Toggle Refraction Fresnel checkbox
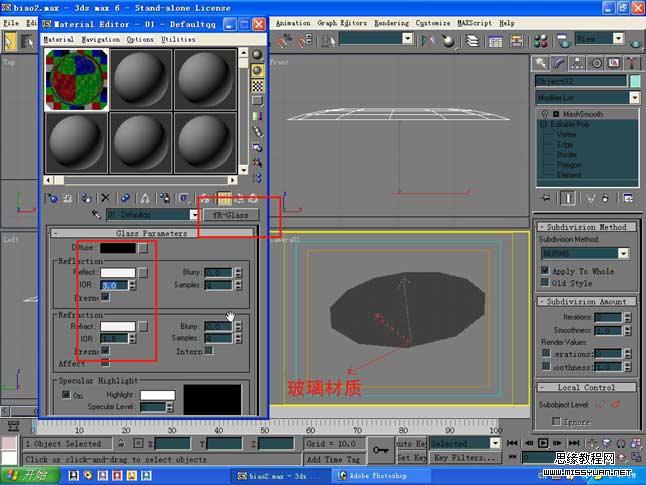Image resolution: width=646 pixels, height=485 pixels. (x=105, y=350)
